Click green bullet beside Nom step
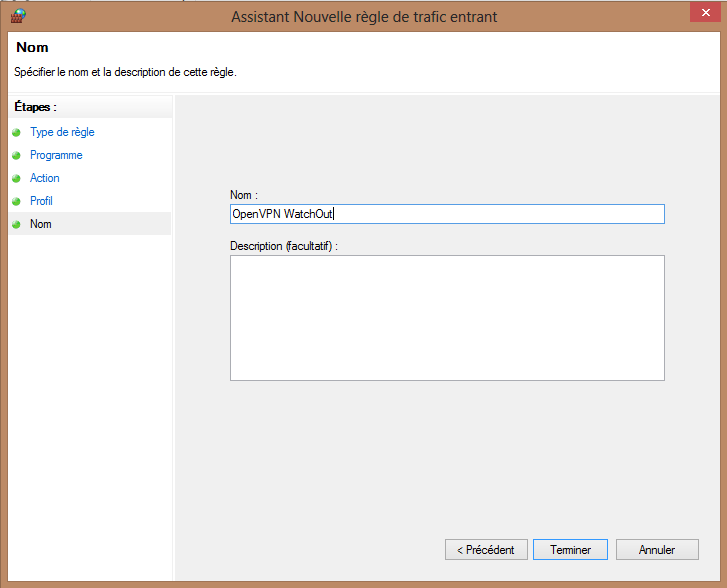The height and width of the screenshot is (588, 727). tap(16, 224)
